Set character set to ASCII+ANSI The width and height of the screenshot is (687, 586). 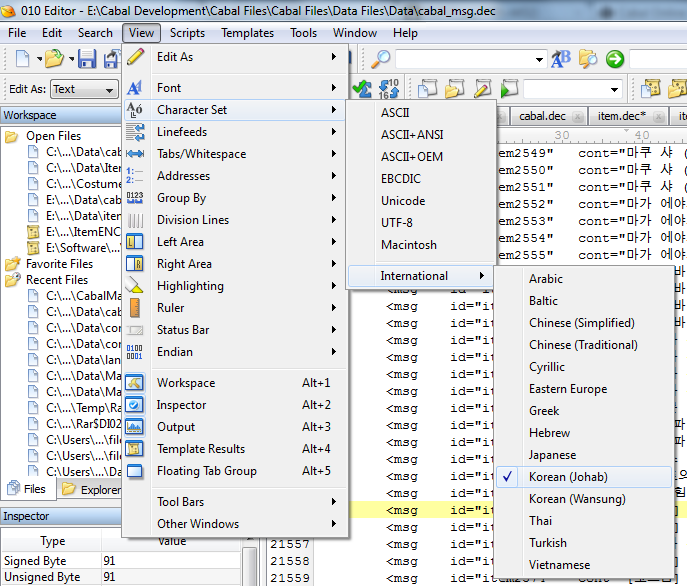[x=421, y=135]
